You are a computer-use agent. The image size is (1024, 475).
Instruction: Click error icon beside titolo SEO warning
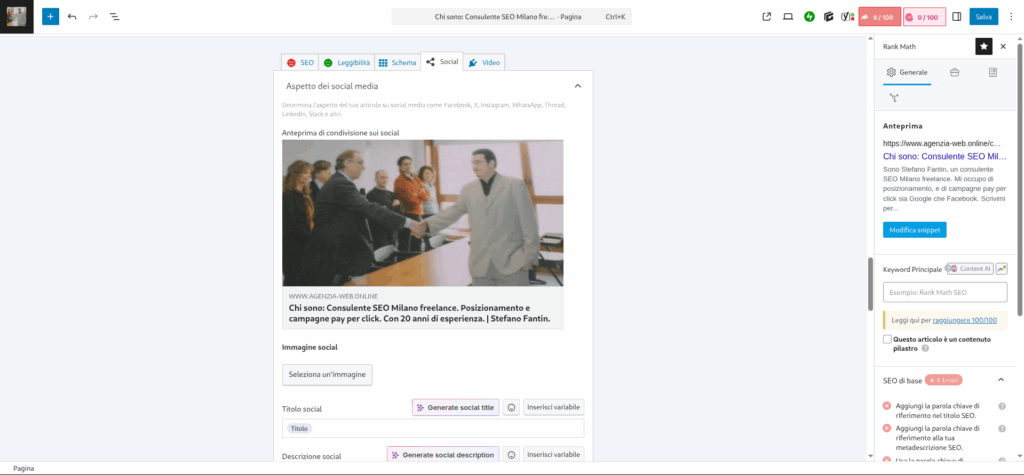(887, 406)
